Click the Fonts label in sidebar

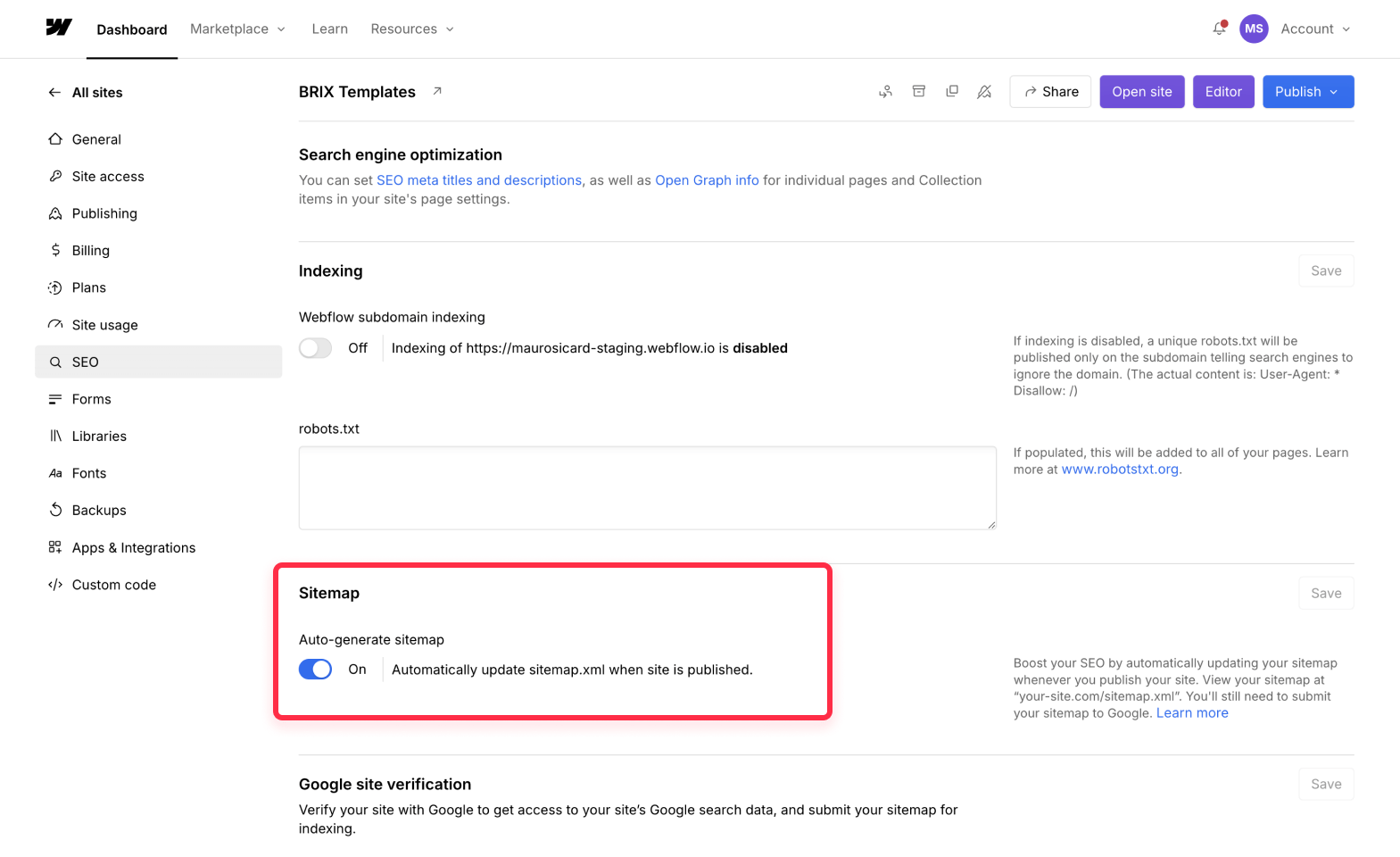[89, 473]
